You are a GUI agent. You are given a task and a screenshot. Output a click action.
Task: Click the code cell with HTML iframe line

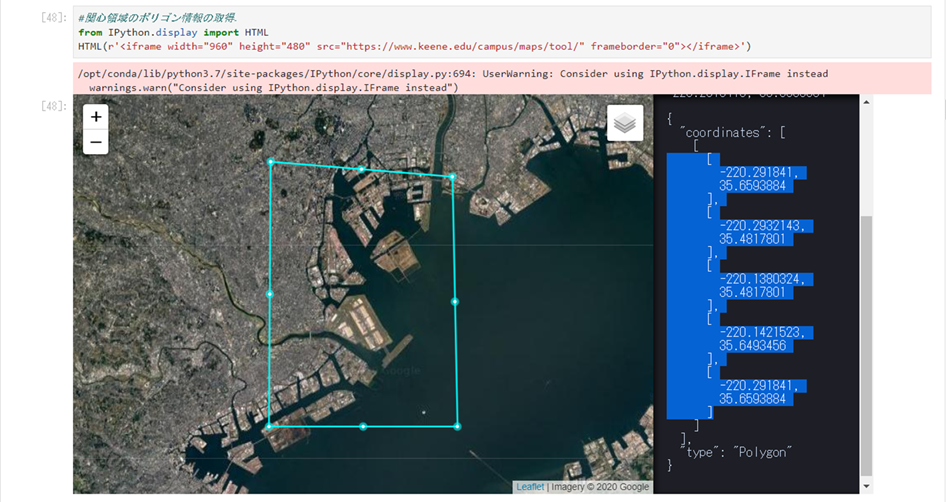(x=501, y=32)
